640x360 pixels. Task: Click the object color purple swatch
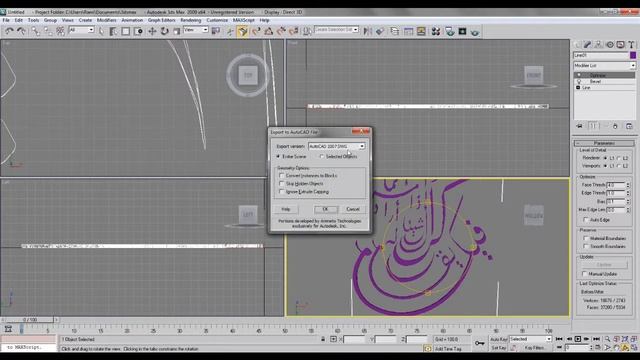tap(633, 55)
